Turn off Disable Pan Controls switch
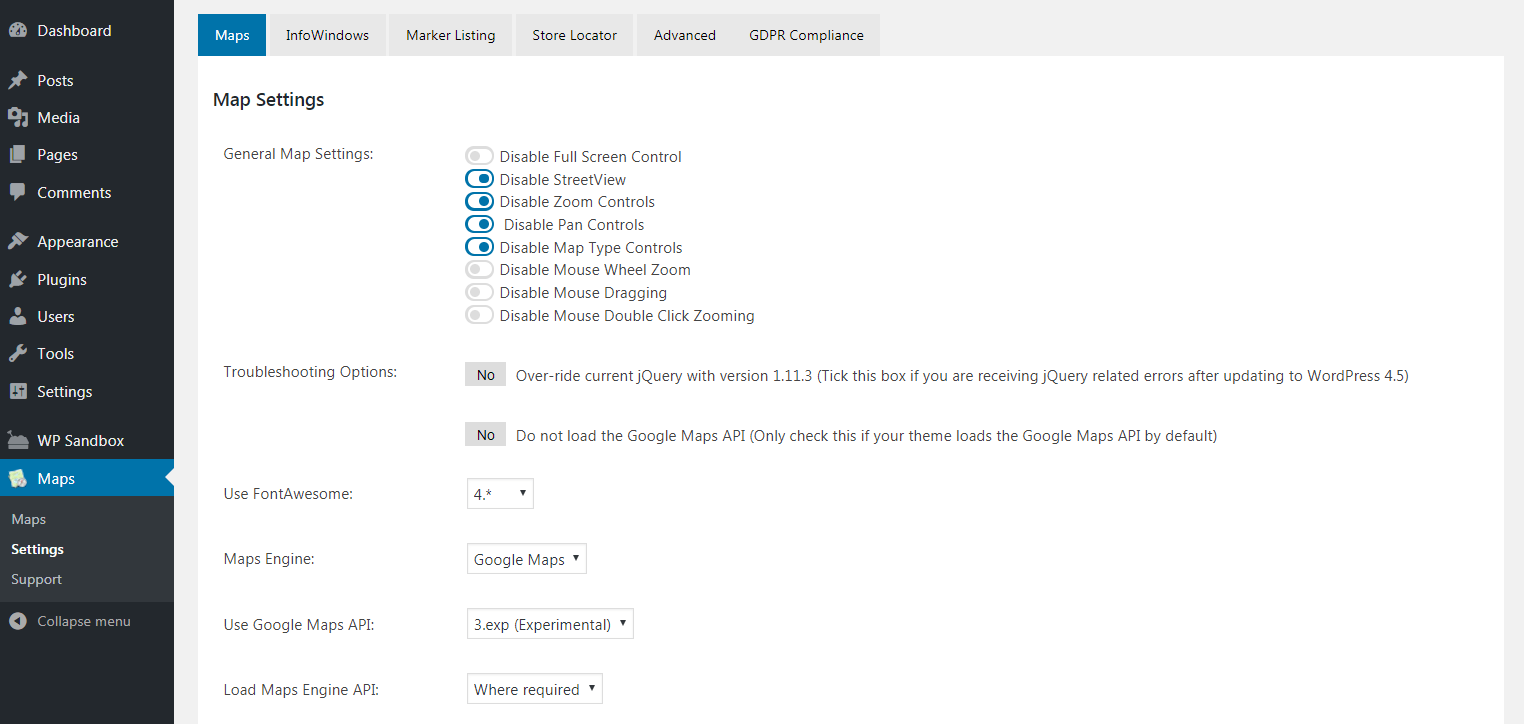Image resolution: width=1524 pixels, height=724 pixels. coord(479,224)
